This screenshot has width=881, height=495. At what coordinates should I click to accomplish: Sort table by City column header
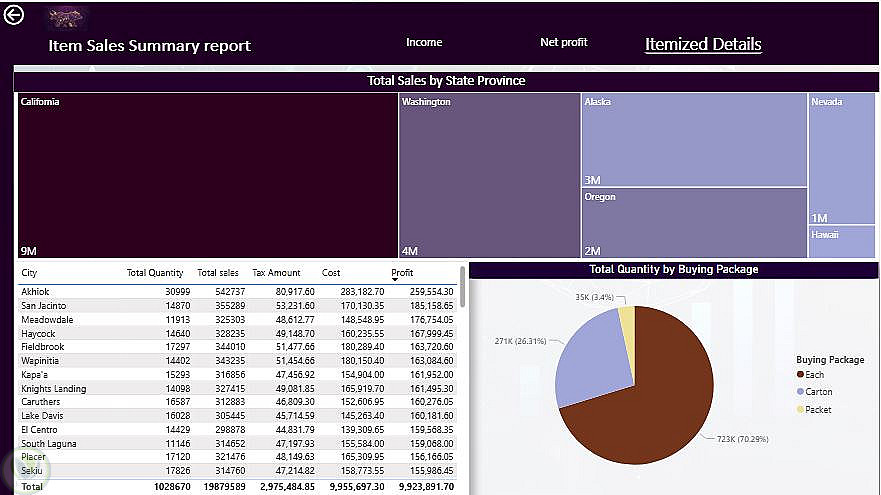click(x=29, y=273)
